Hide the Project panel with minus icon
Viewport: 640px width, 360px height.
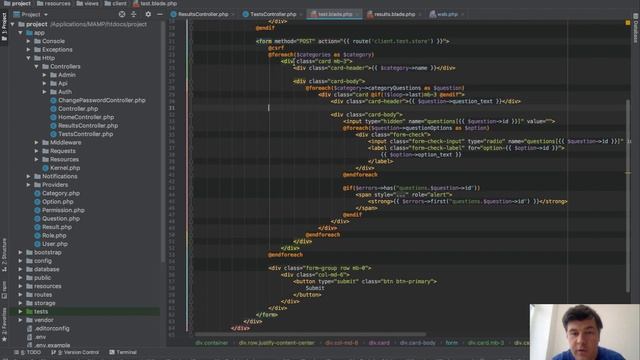[160, 14]
